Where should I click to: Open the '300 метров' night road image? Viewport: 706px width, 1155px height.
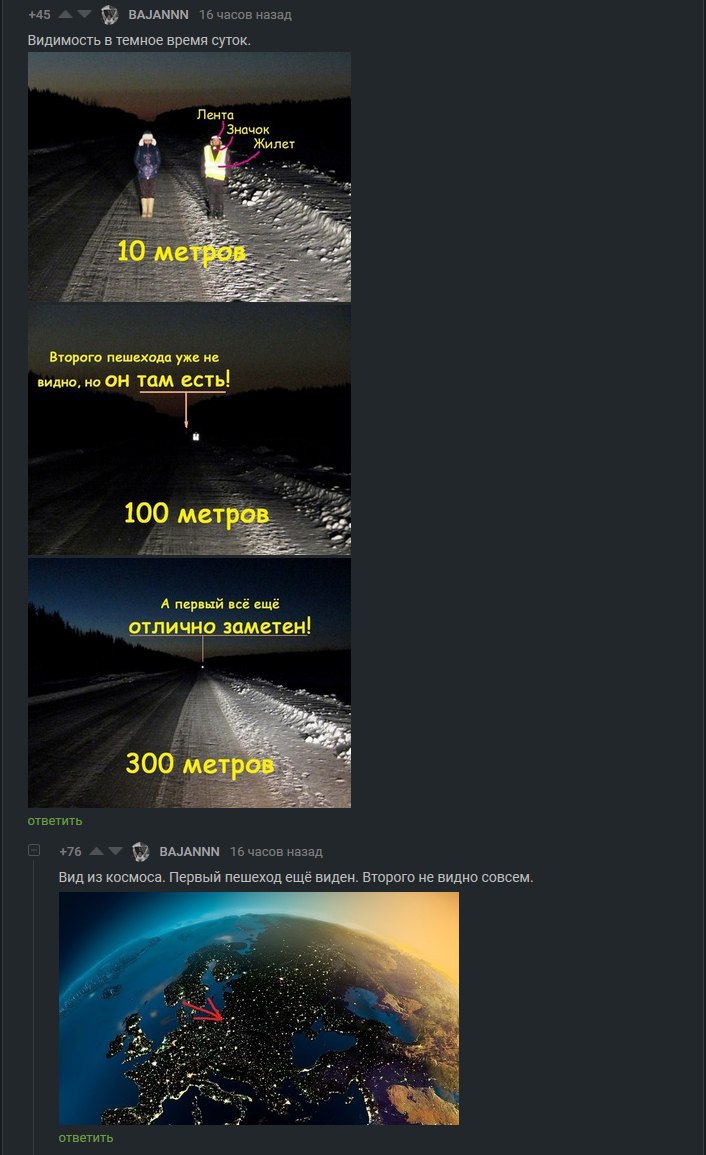pos(189,683)
